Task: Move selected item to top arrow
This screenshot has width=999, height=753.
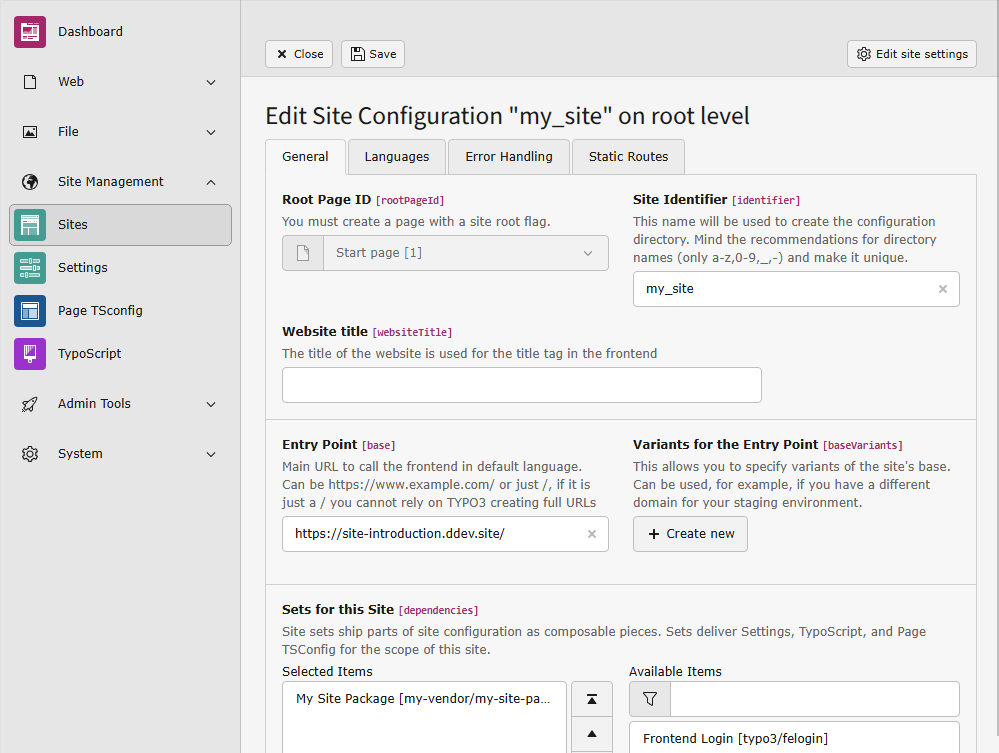Action: 592,700
